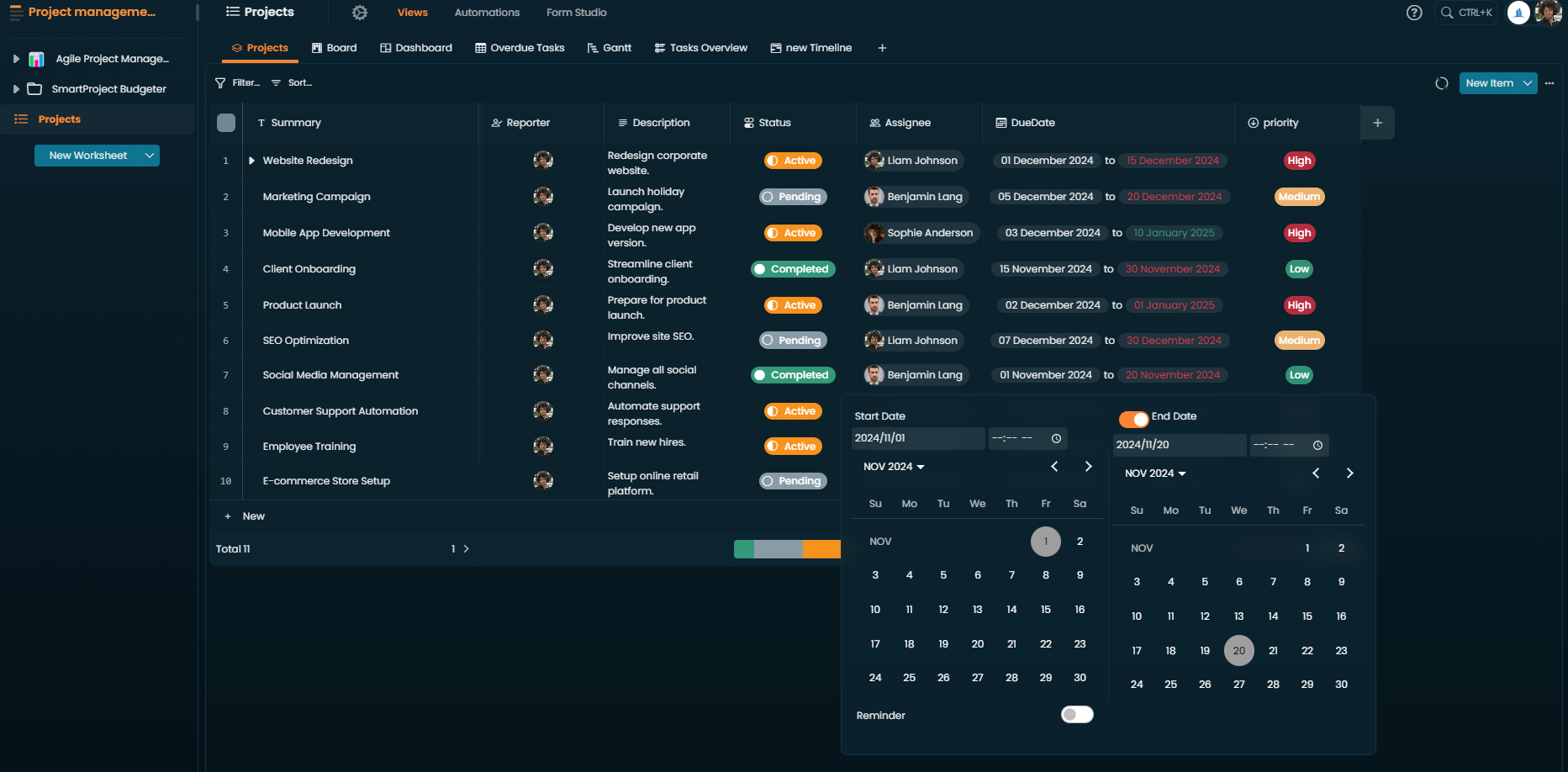This screenshot has height=772, width=1568.
Task: Go to next month in End Date calendar
Action: tap(1349, 473)
